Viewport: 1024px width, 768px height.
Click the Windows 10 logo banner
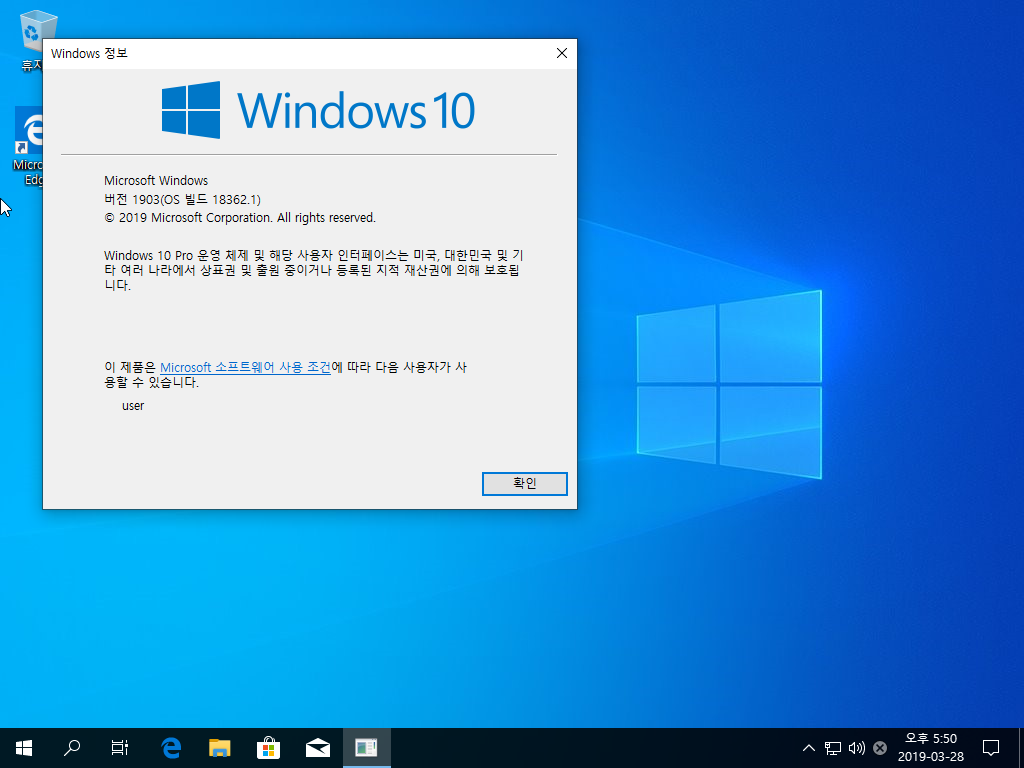318,110
